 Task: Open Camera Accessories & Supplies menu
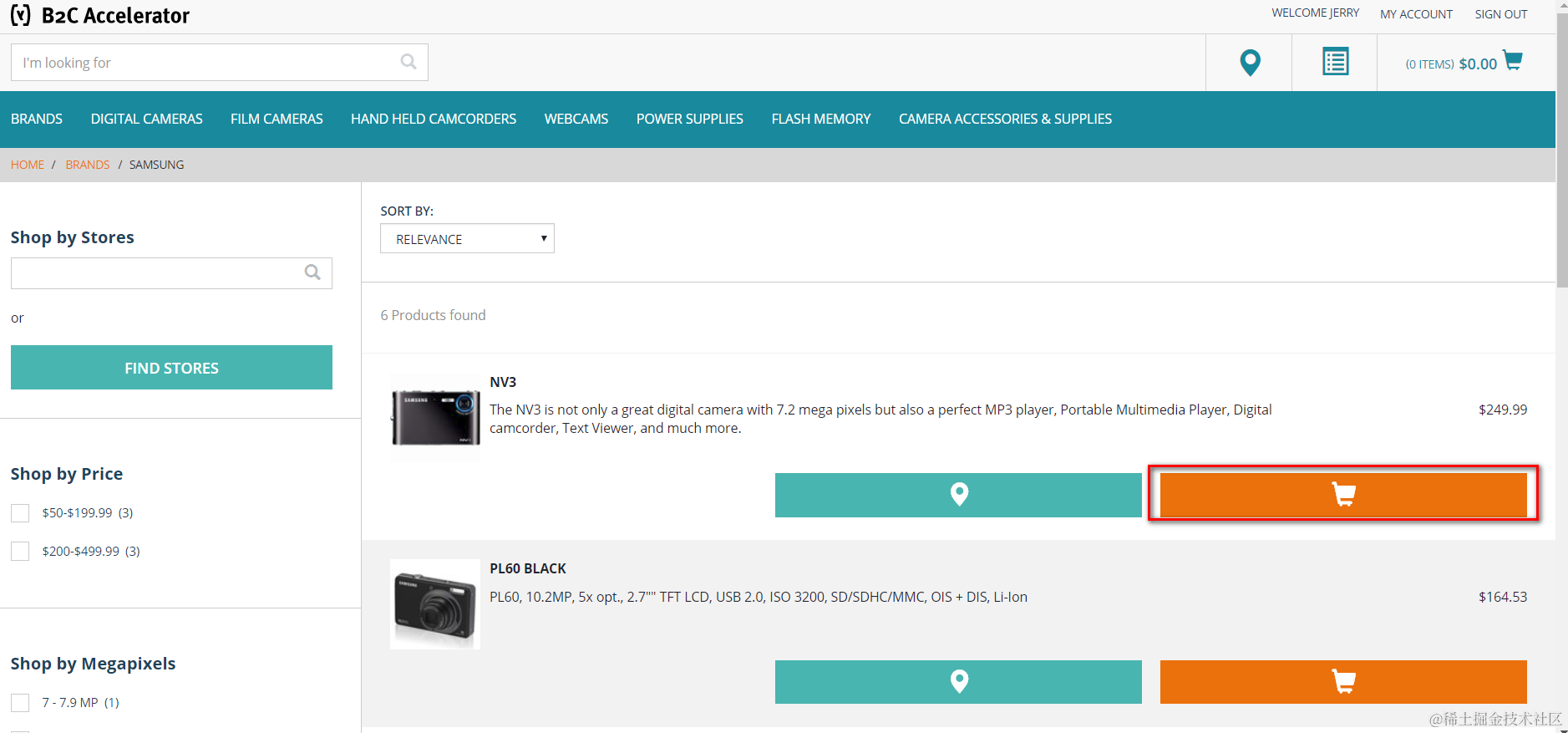tap(1005, 119)
